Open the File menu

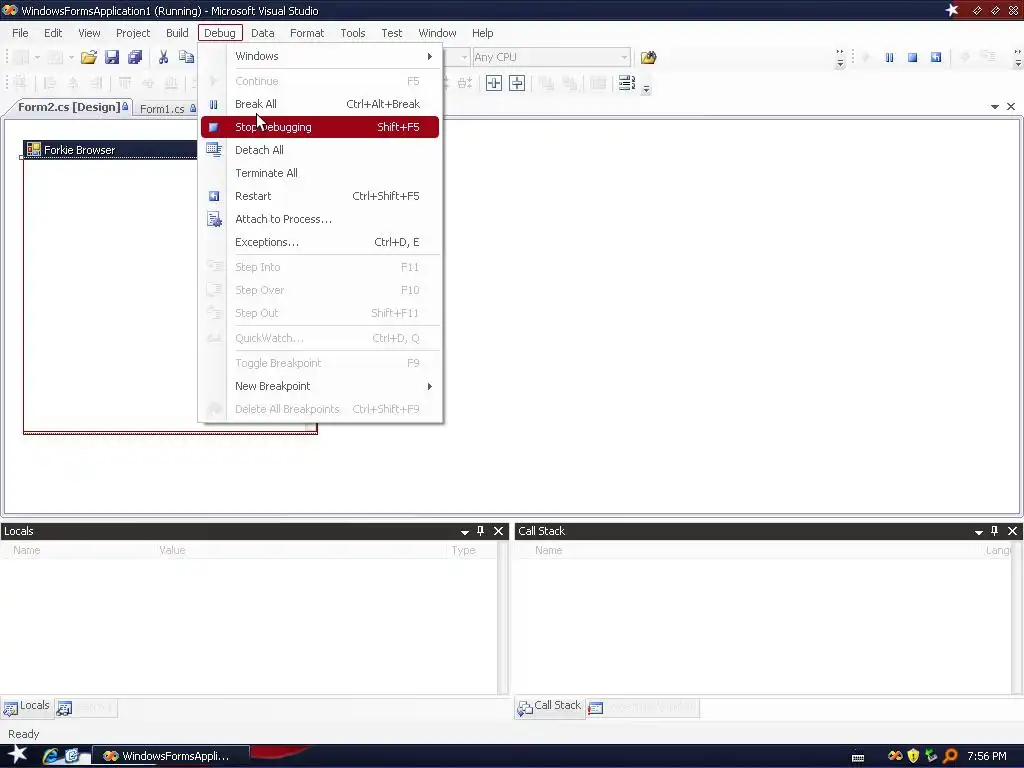click(x=20, y=33)
